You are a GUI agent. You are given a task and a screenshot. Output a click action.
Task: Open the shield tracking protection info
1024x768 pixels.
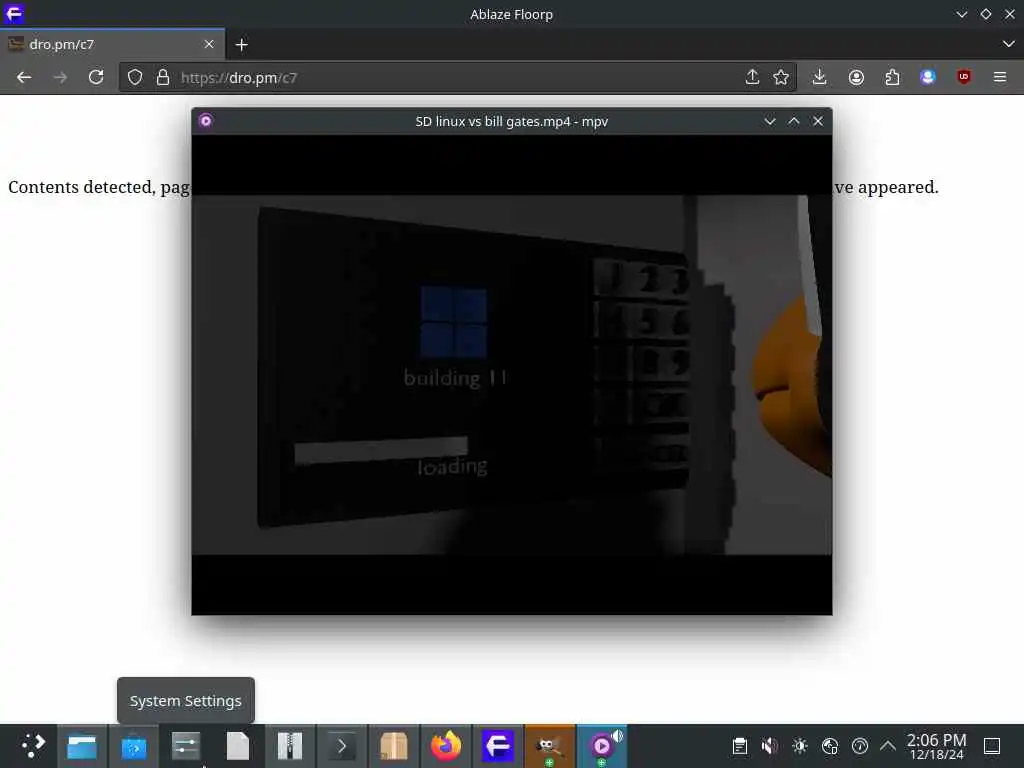135,78
